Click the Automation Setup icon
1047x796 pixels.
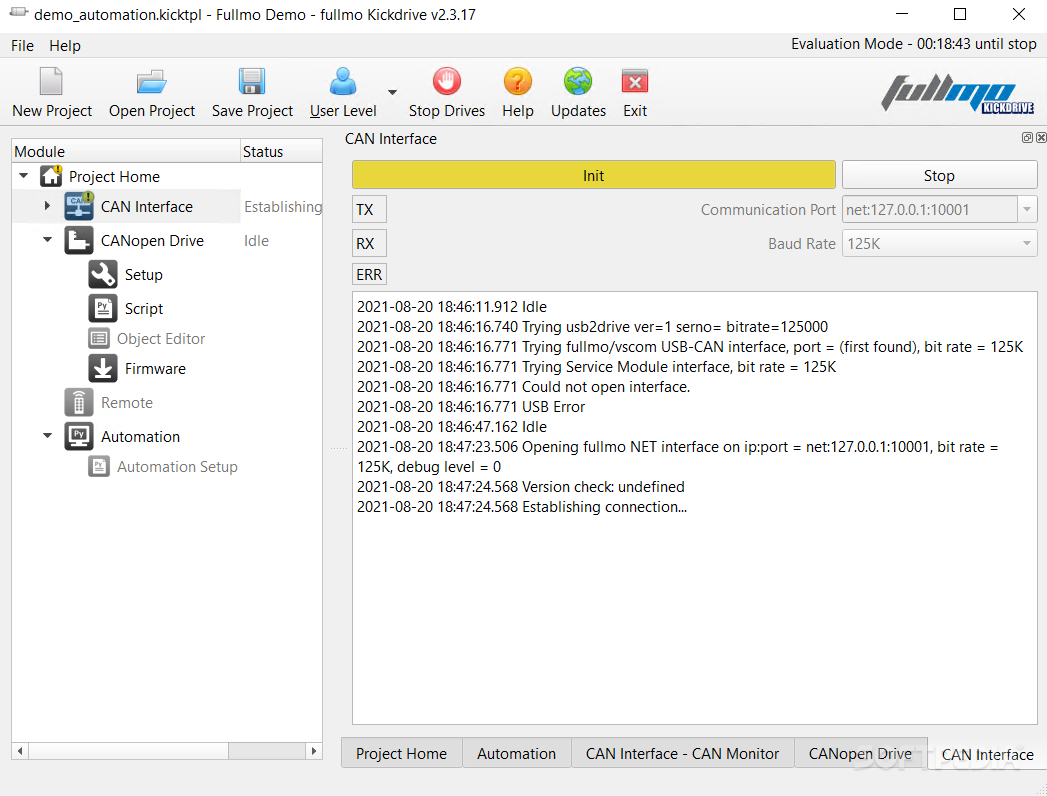pos(99,466)
